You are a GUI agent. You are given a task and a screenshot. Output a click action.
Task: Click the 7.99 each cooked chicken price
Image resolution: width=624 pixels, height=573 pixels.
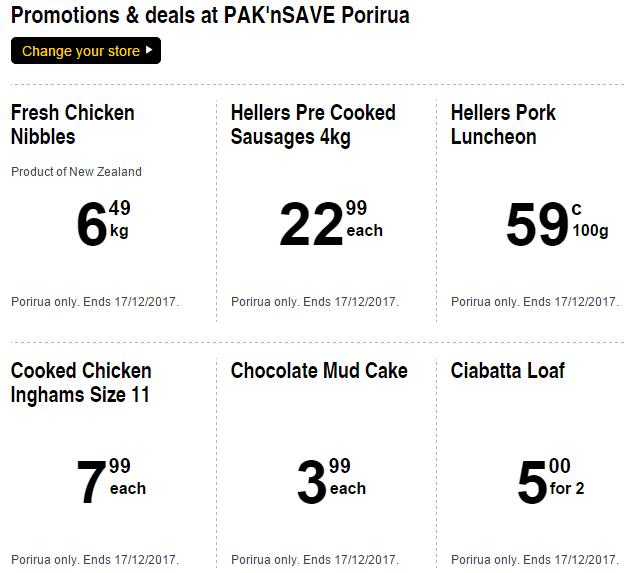tap(111, 481)
